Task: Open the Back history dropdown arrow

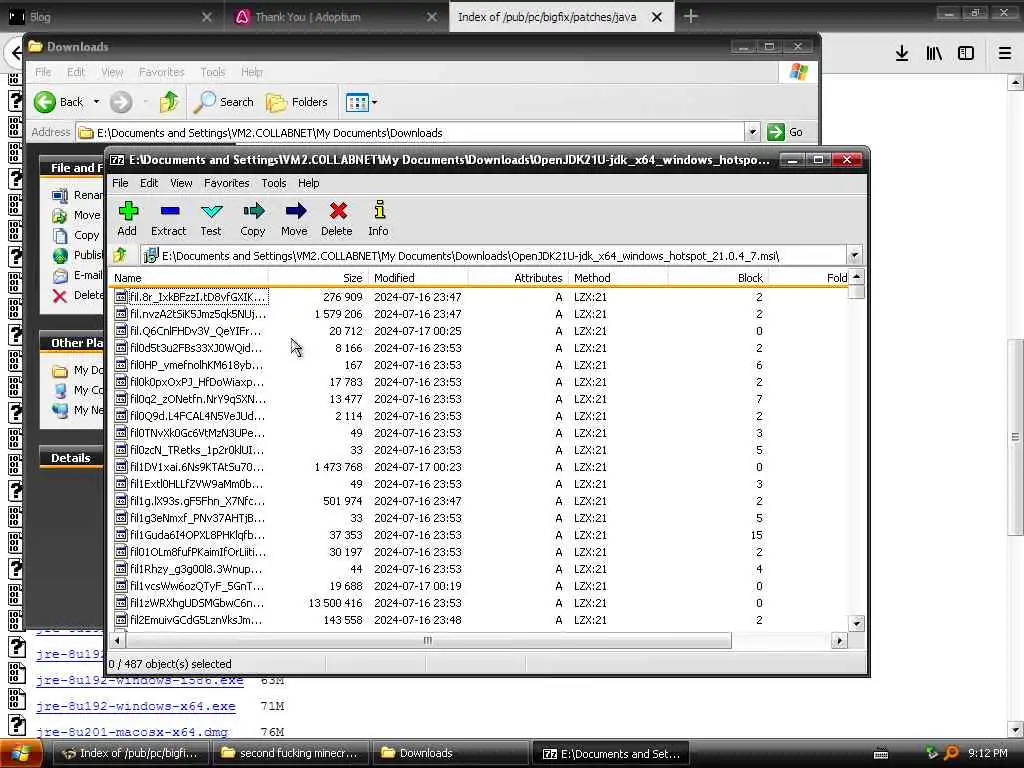Action: tap(97, 102)
